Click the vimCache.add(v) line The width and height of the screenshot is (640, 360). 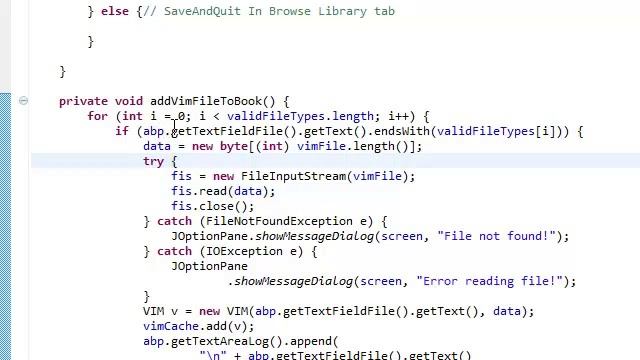[199, 327]
